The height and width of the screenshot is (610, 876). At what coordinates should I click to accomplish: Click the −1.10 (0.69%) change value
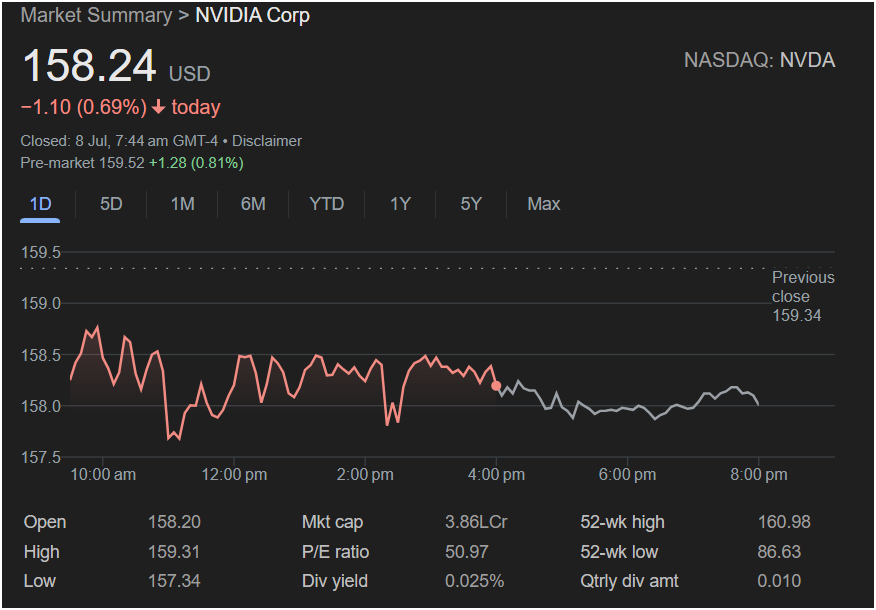tap(84, 107)
